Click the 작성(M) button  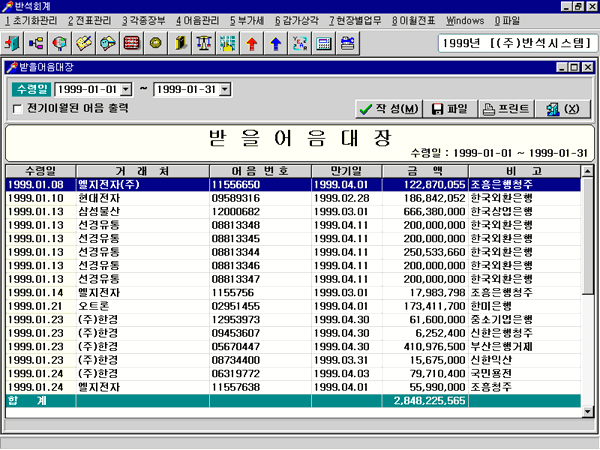pyautogui.click(x=387, y=108)
